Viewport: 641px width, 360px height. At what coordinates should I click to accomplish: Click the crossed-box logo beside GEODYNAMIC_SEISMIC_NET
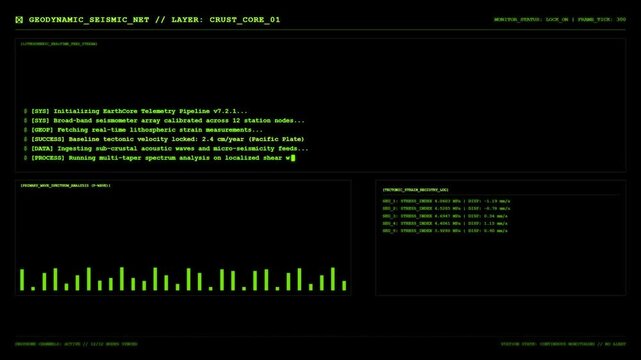[x=19, y=20]
